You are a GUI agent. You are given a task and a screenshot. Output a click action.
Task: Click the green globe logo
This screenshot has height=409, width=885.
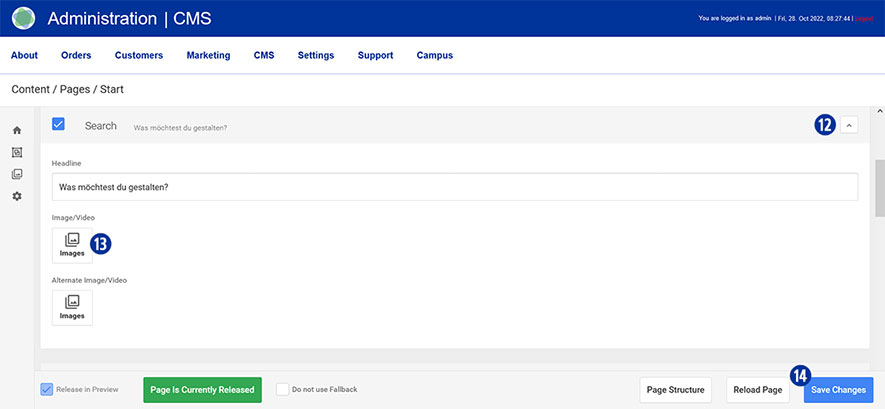(23, 18)
